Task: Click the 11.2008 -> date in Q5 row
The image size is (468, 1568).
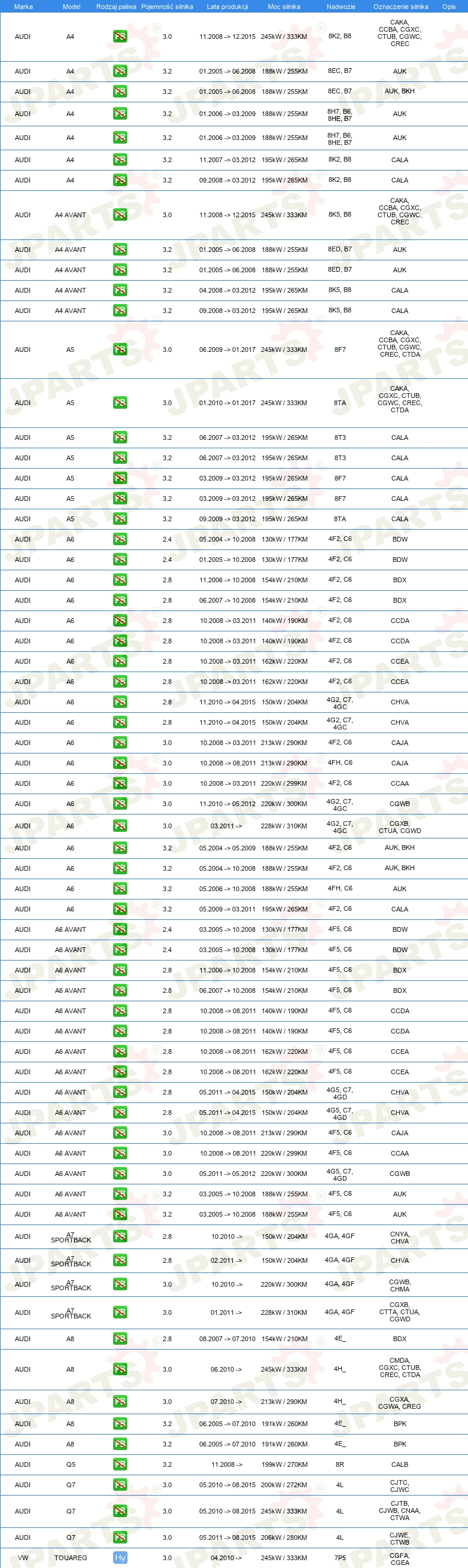Action: (x=226, y=1464)
